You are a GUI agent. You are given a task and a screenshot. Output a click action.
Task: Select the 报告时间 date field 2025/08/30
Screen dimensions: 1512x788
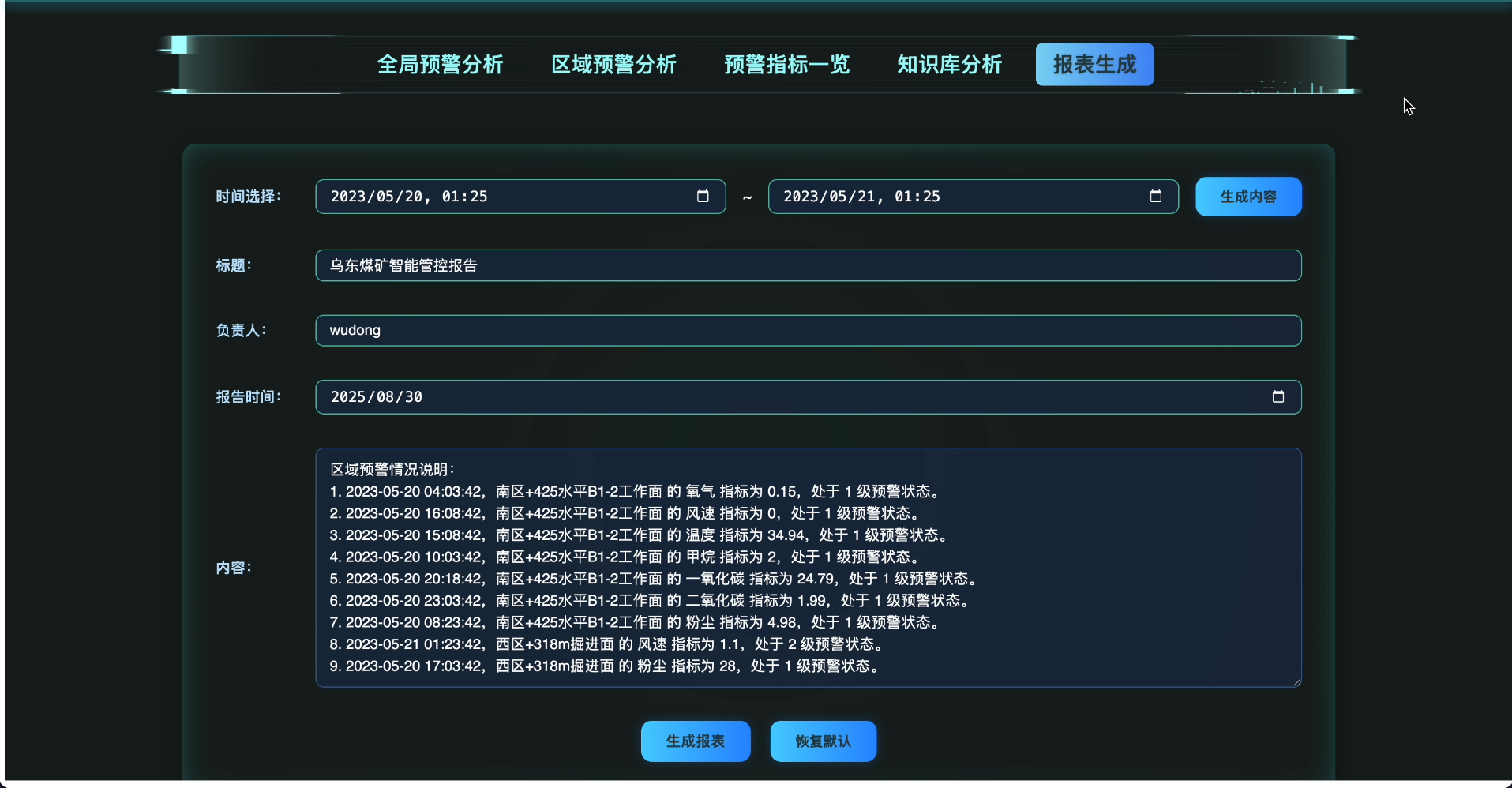point(790,396)
